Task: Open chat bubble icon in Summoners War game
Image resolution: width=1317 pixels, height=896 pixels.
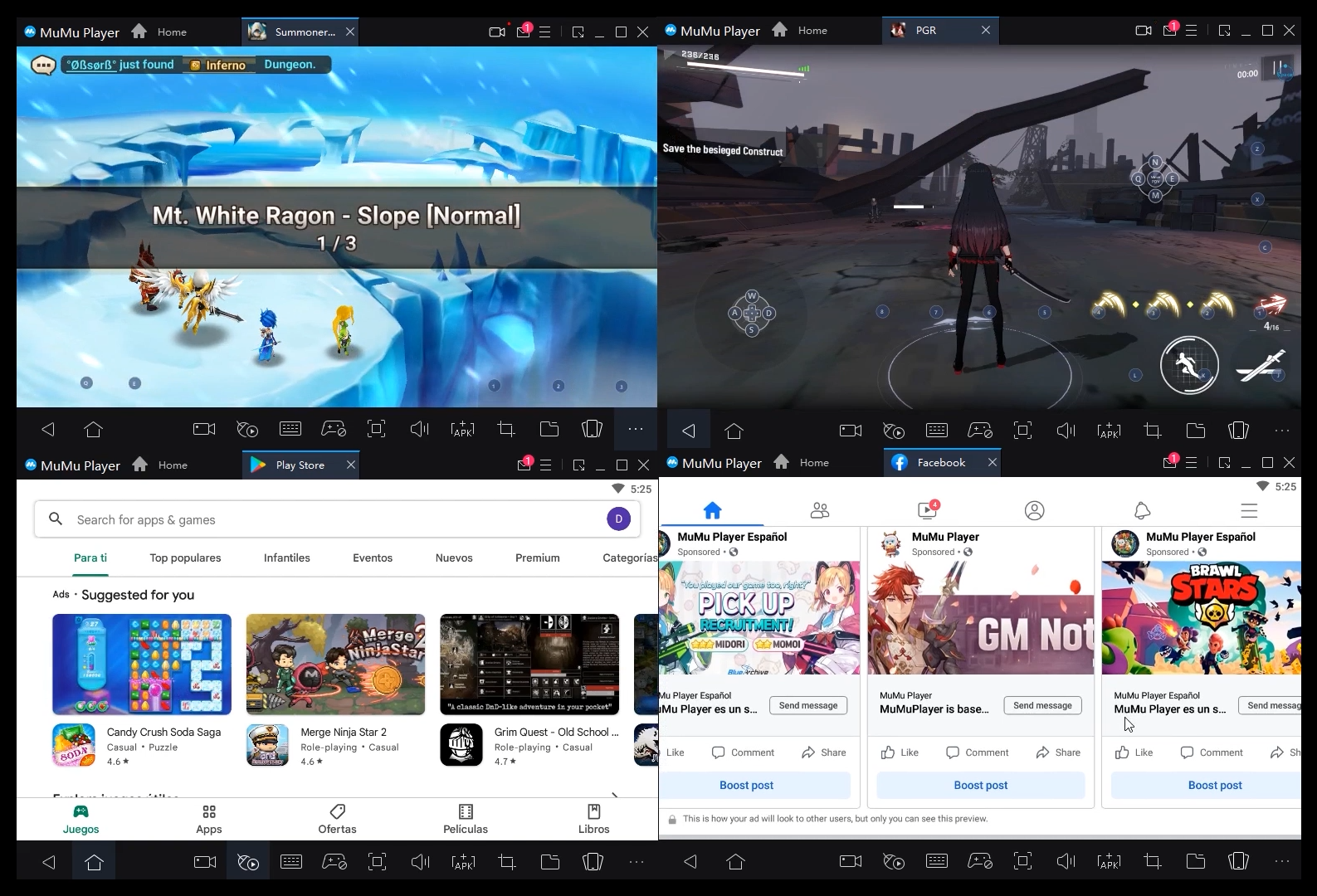Action: click(43, 65)
